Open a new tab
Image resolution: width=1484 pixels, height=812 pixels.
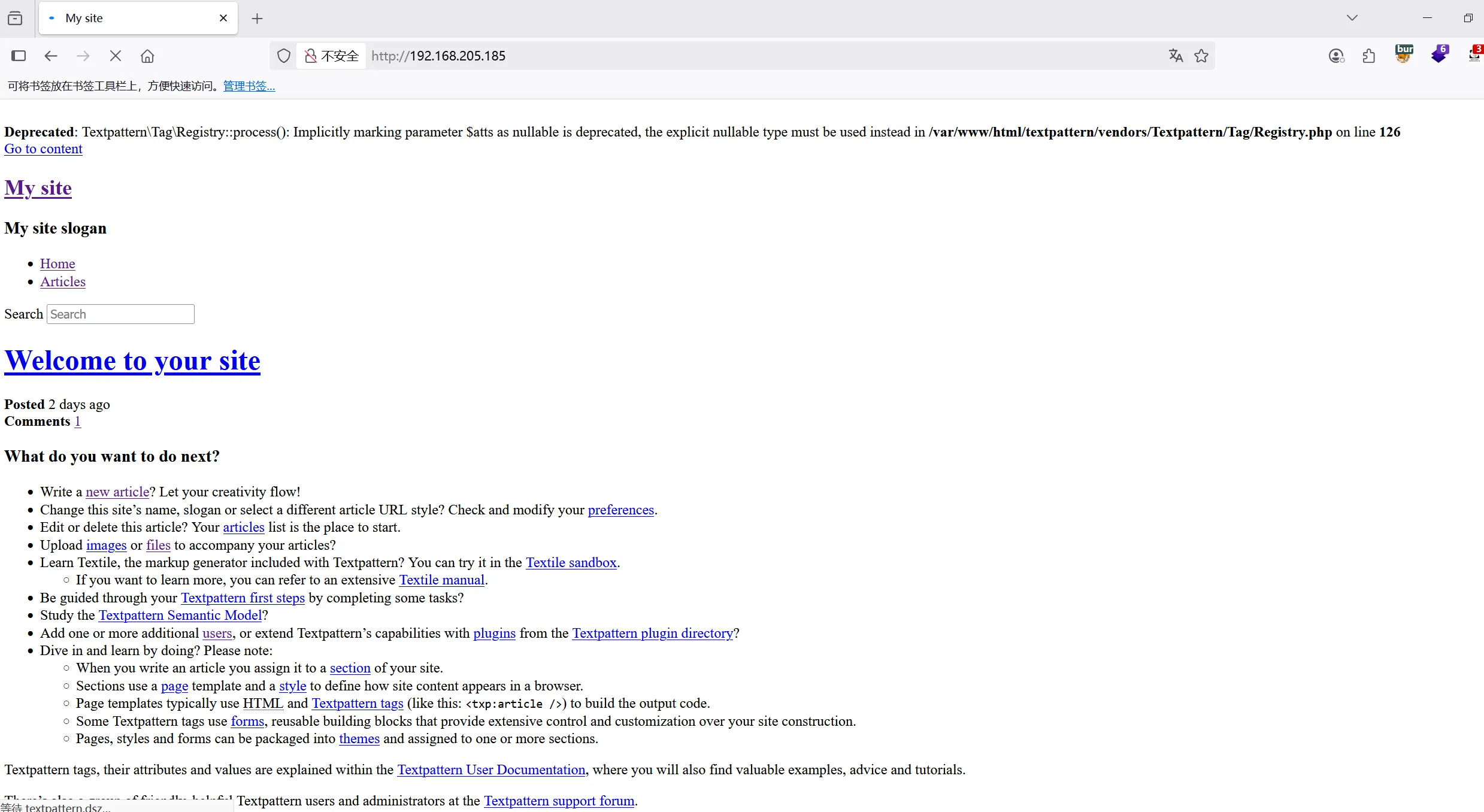tap(257, 19)
